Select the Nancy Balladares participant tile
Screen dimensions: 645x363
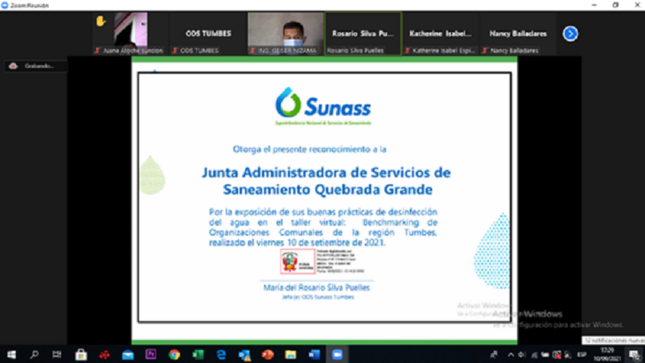(x=518, y=34)
